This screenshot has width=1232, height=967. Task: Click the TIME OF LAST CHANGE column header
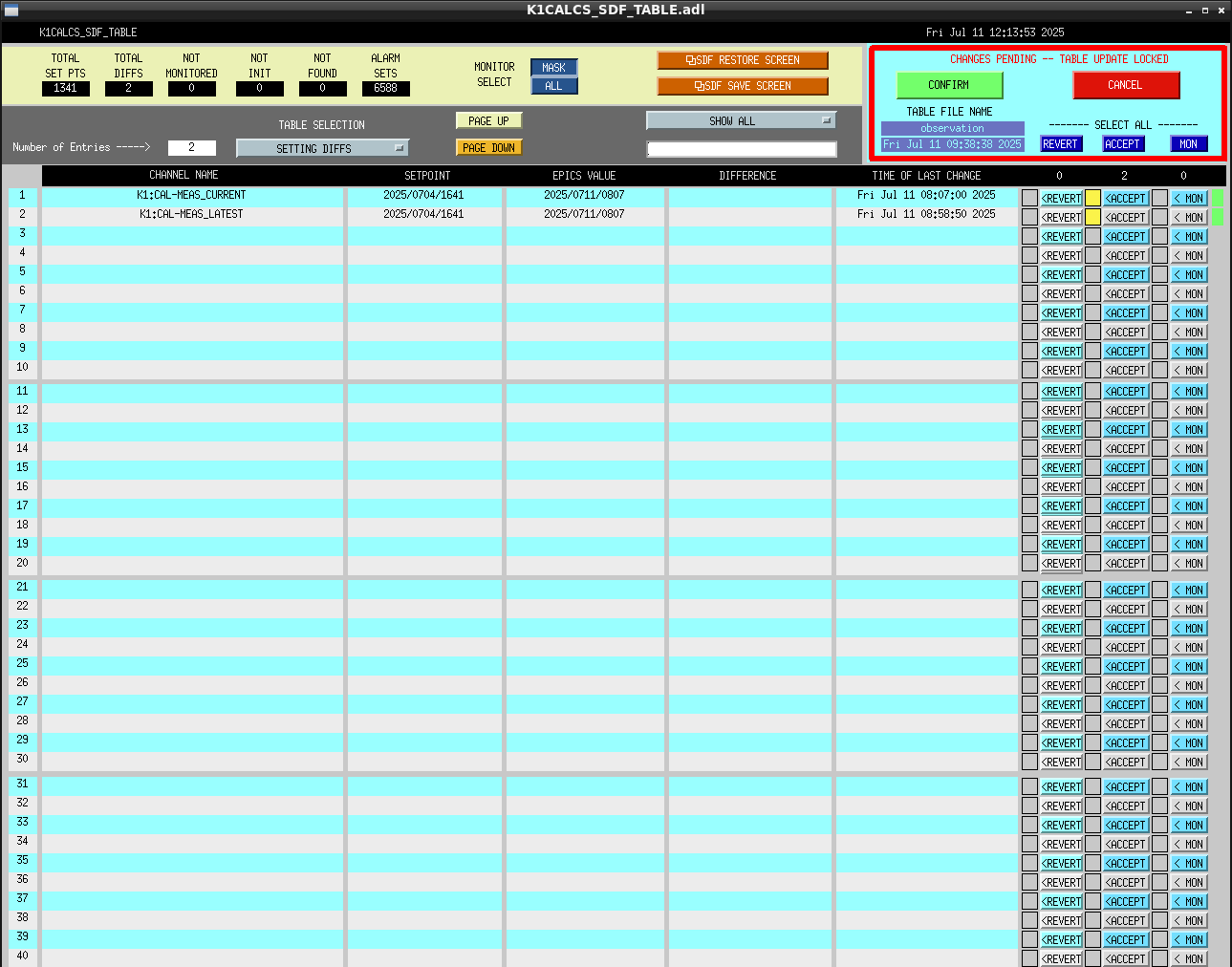926,176
